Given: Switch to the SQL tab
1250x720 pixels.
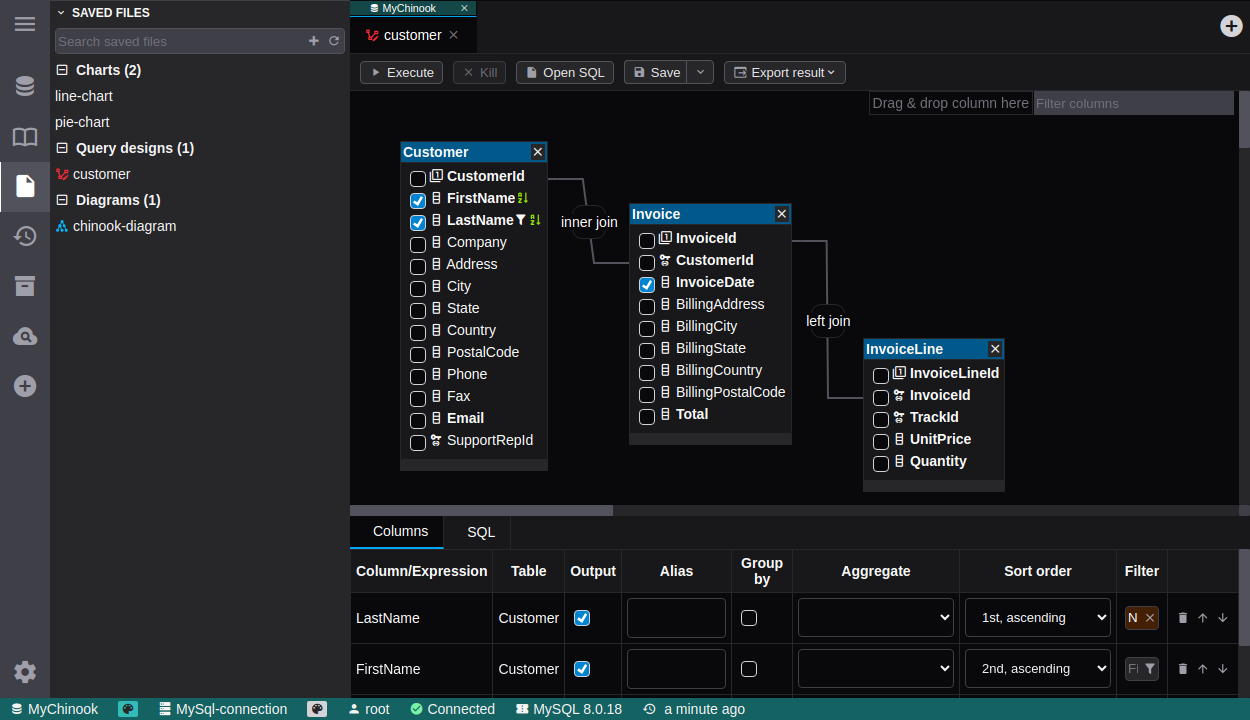Looking at the screenshot, I should coord(481,532).
